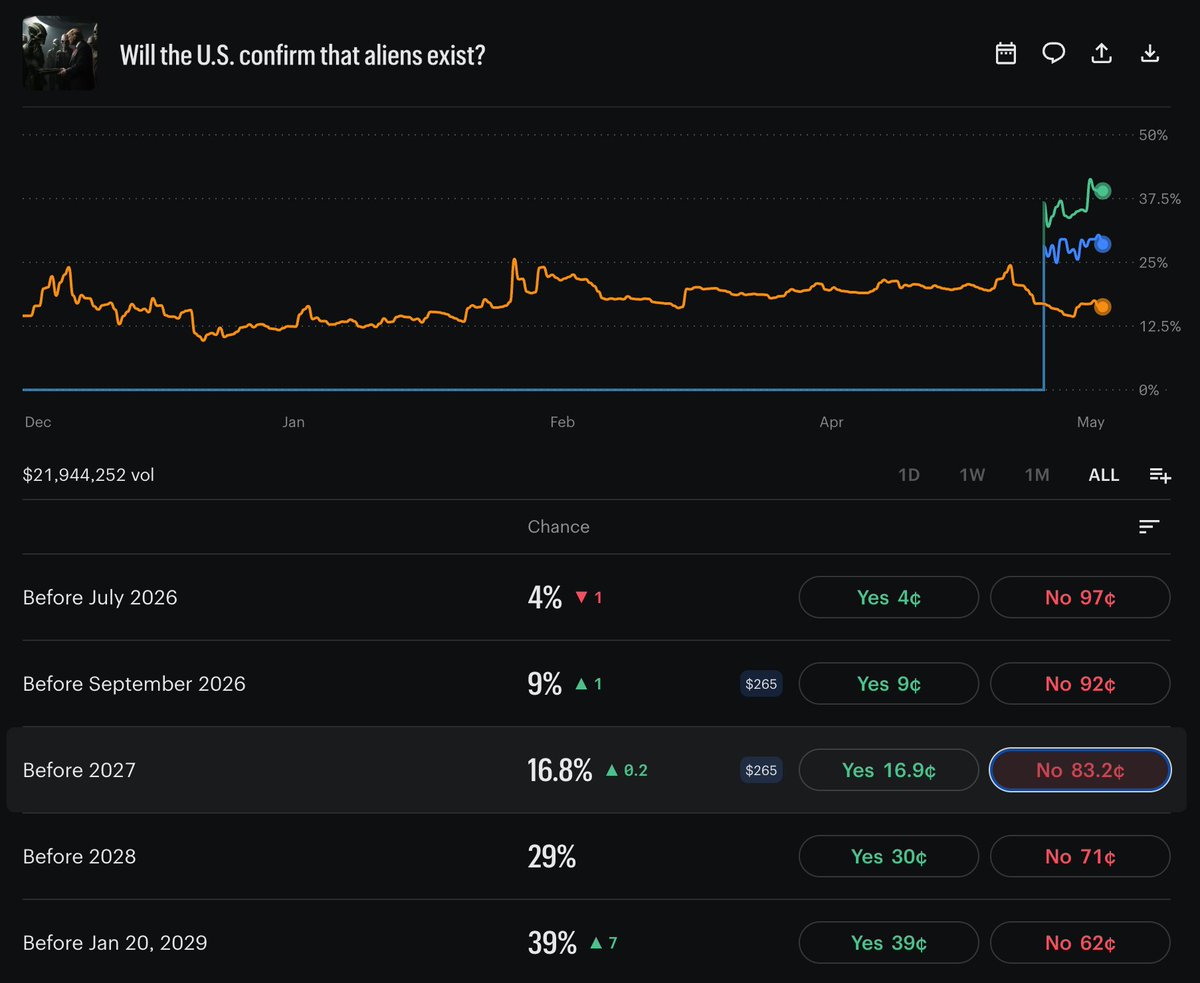Open the calendar icon in the header
Image resolution: width=1200 pixels, height=983 pixels.
[x=1006, y=54]
